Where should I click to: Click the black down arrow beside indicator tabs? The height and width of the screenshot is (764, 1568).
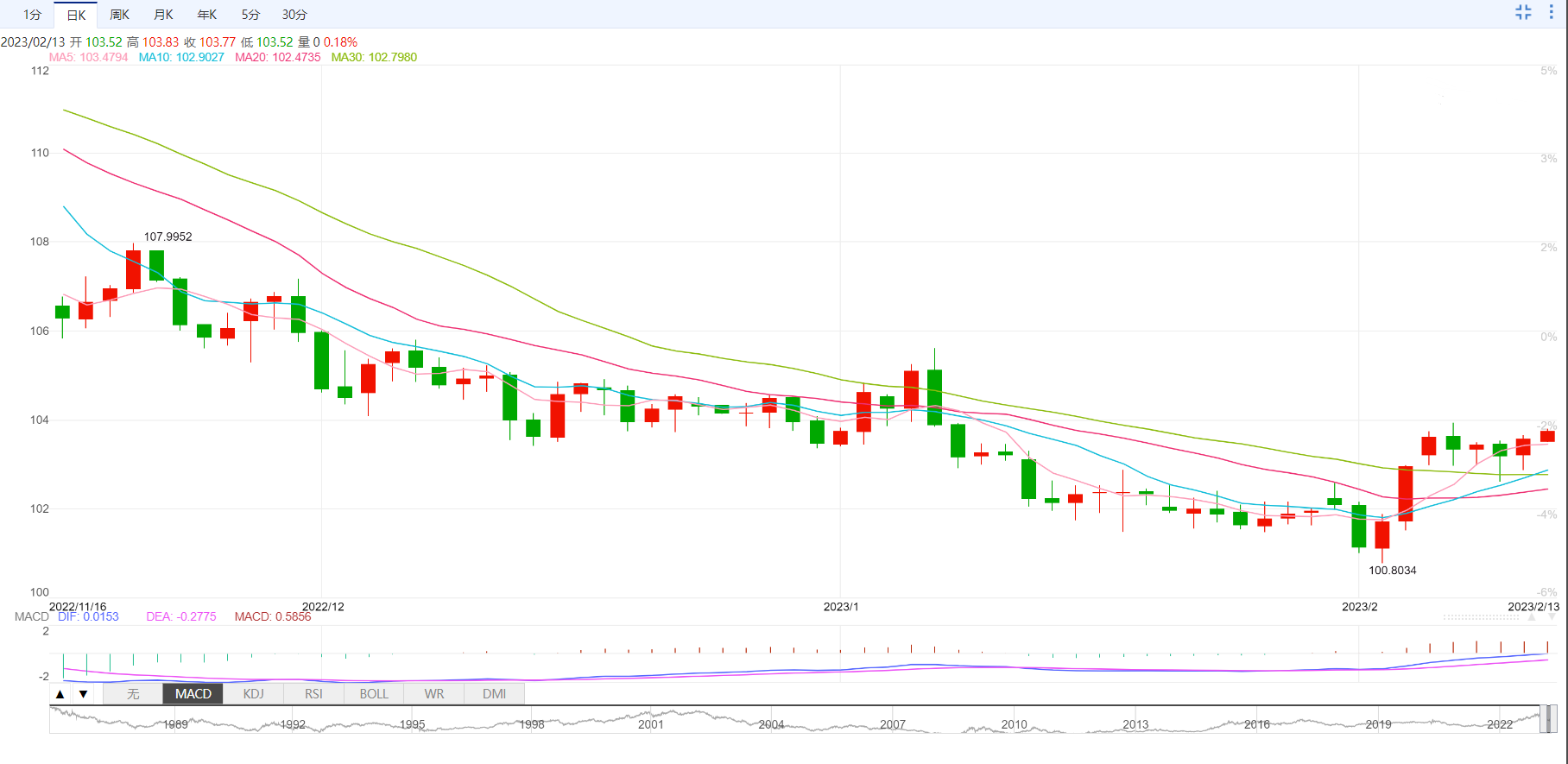[x=83, y=694]
